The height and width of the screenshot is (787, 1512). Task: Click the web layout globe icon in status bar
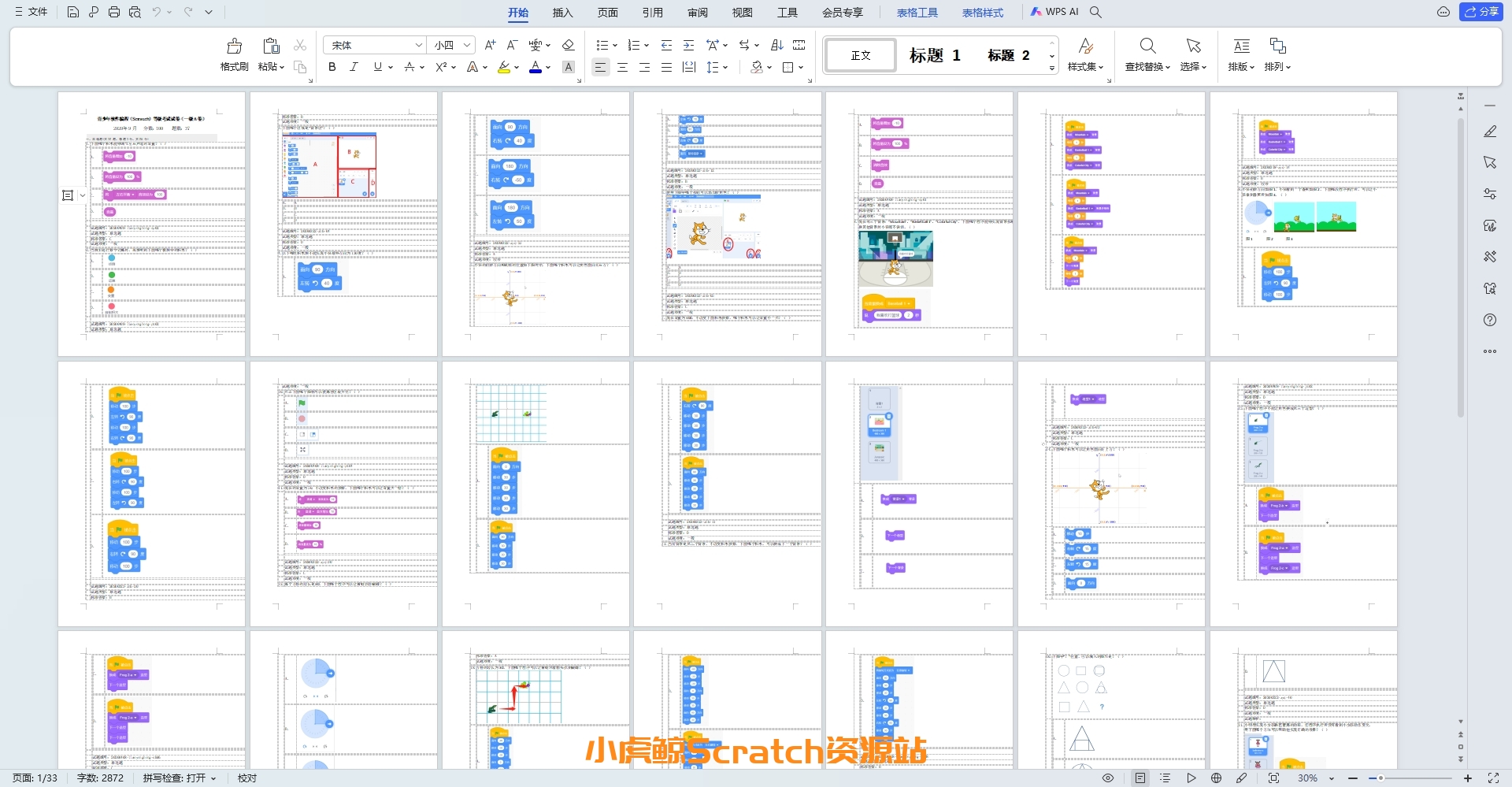[x=1216, y=778]
